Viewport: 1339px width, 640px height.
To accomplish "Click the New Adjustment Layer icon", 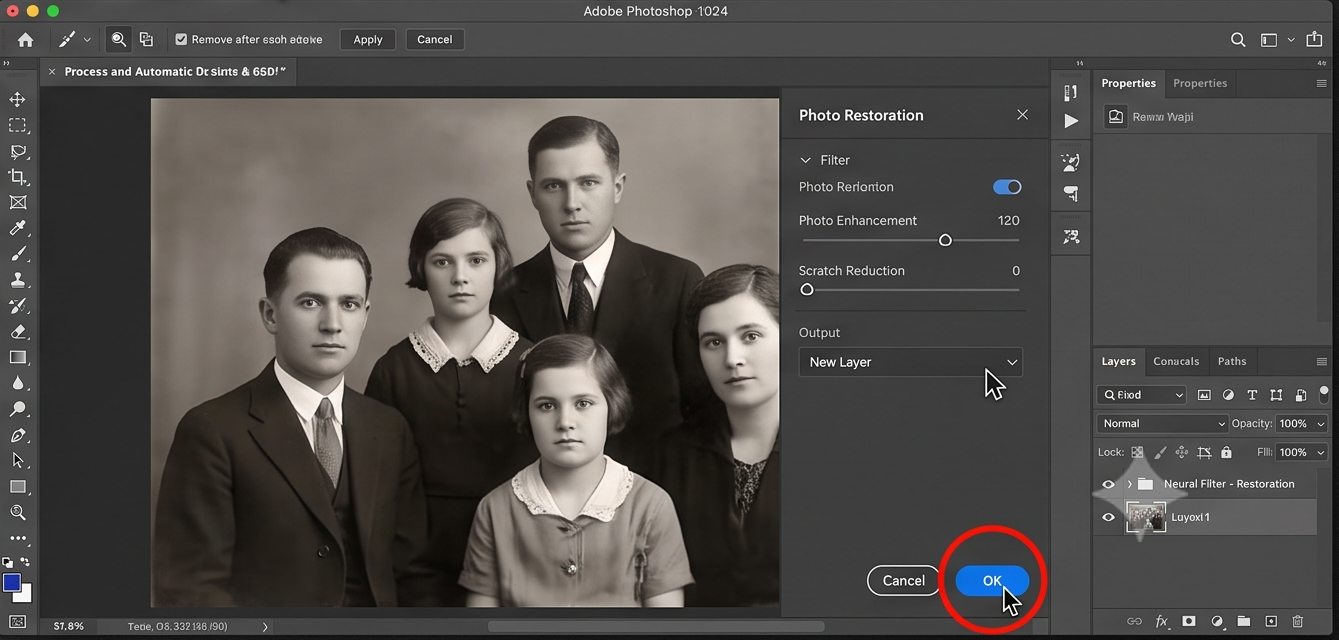I will pyautogui.click(x=1217, y=622).
